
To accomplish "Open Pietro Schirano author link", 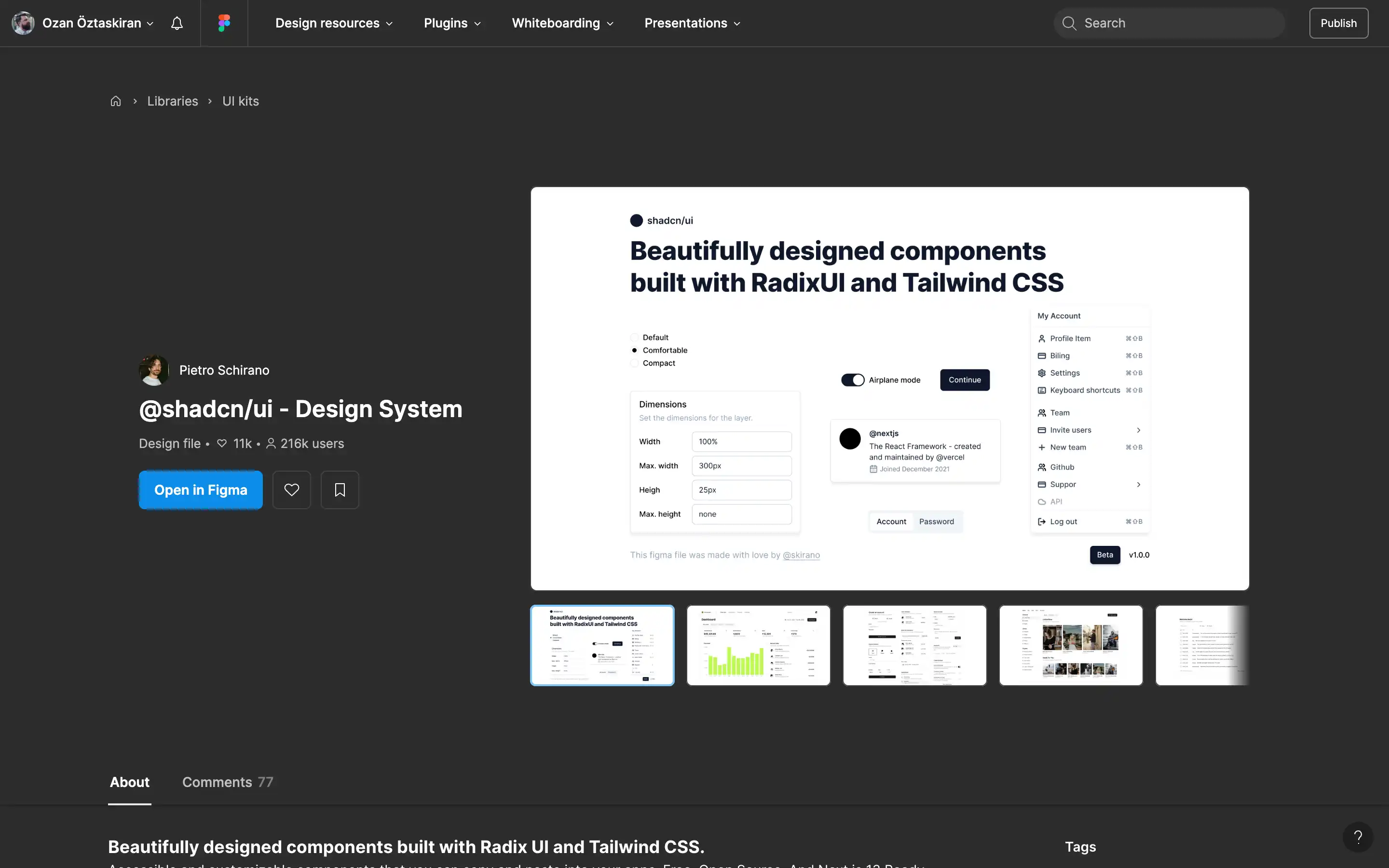I will [x=224, y=370].
